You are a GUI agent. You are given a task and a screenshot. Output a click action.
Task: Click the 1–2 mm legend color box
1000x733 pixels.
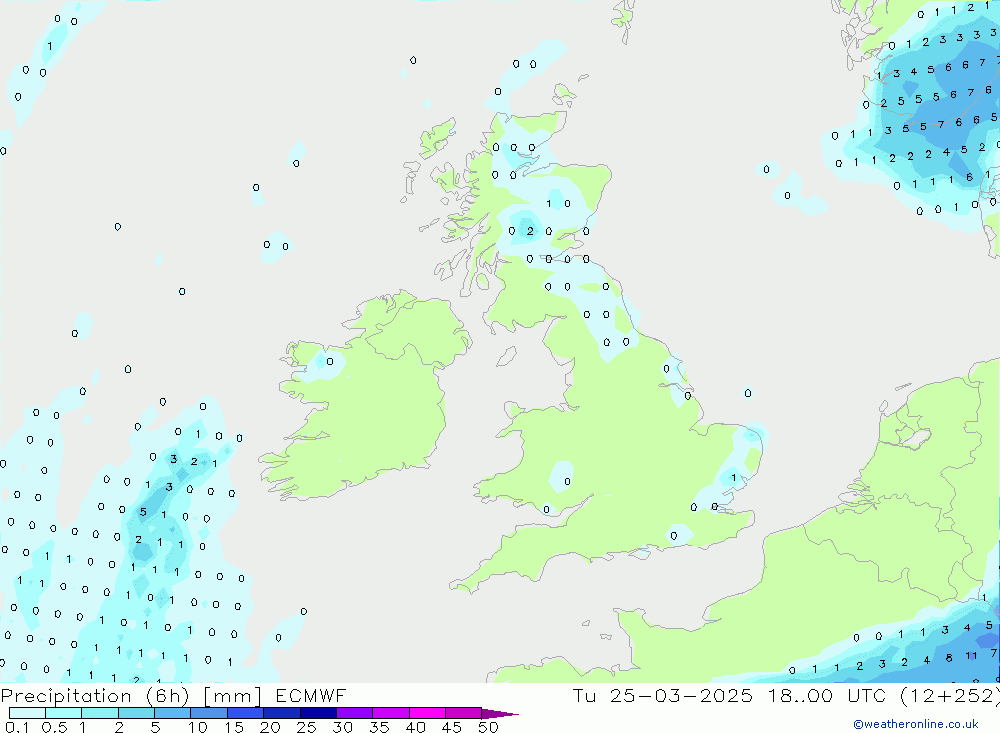coord(100,713)
